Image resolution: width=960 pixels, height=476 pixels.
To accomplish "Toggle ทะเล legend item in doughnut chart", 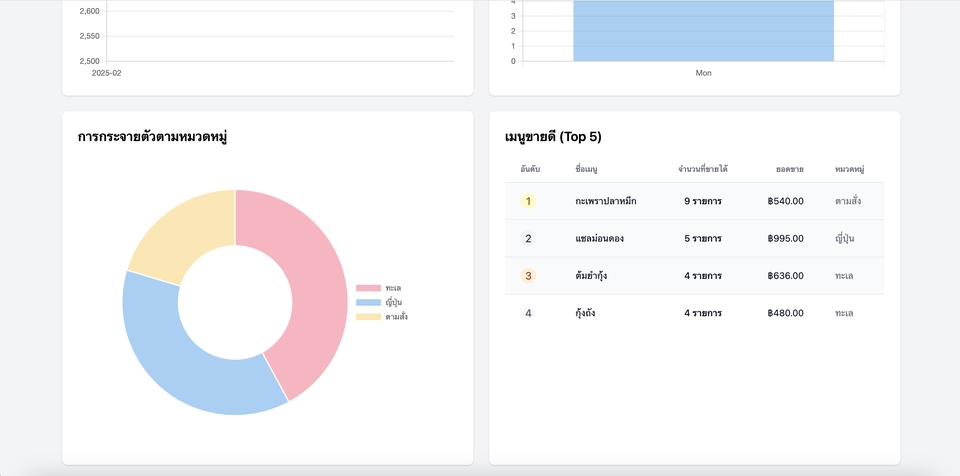I will (379, 288).
